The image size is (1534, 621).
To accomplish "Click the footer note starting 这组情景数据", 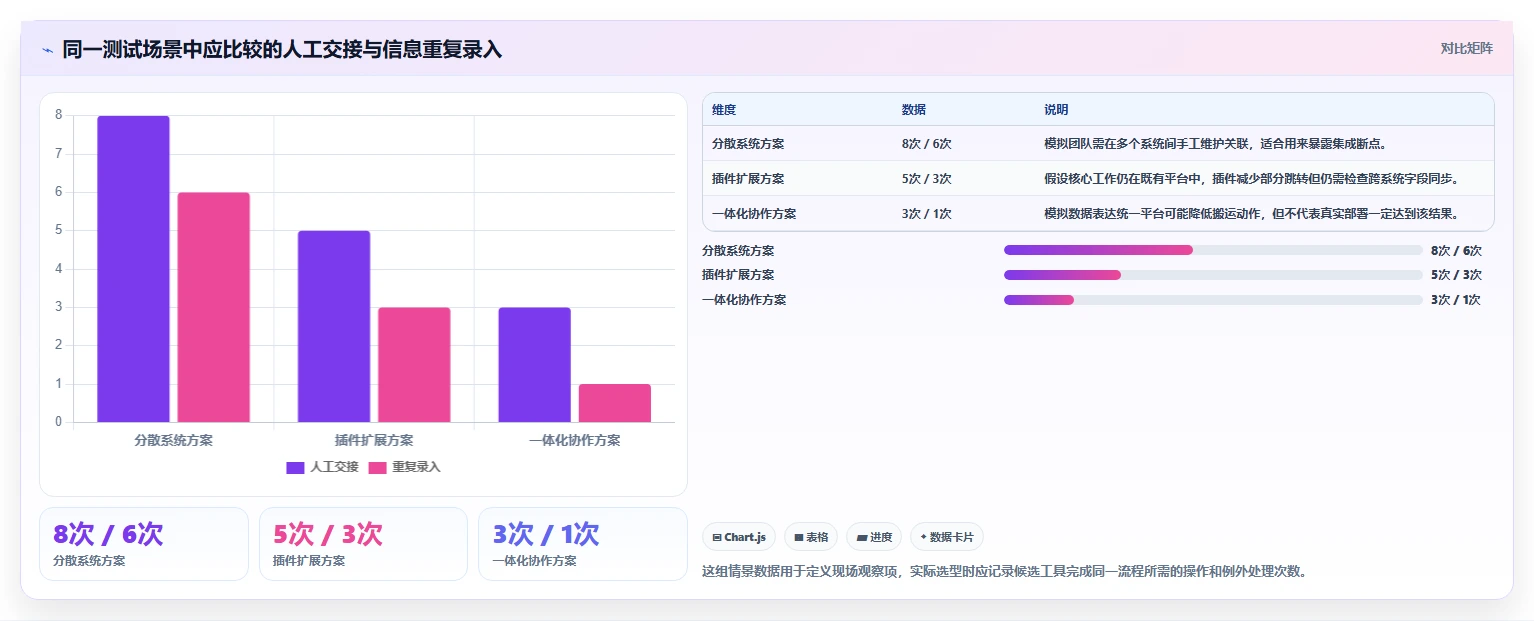I will pos(1005,572).
